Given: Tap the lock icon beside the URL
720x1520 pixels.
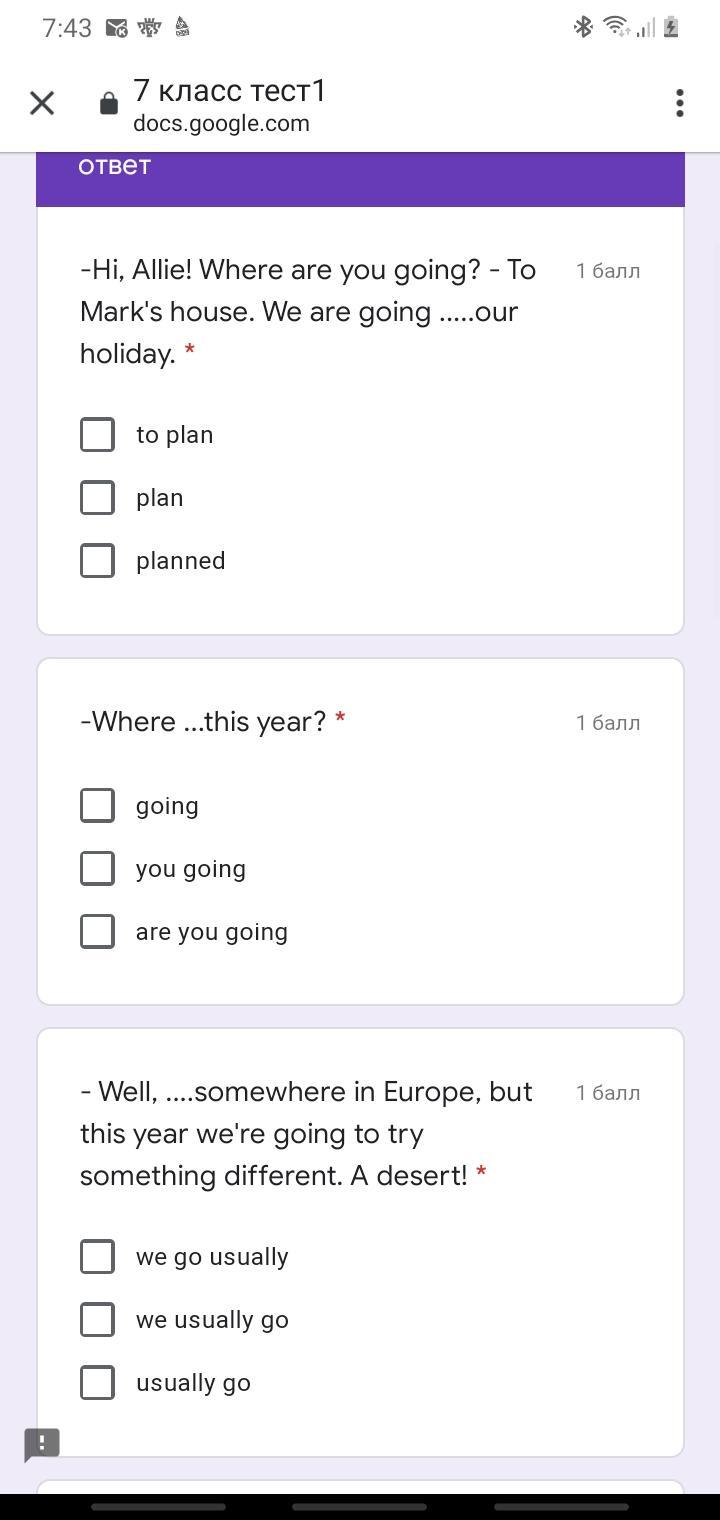Looking at the screenshot, I should coord(109,104).
